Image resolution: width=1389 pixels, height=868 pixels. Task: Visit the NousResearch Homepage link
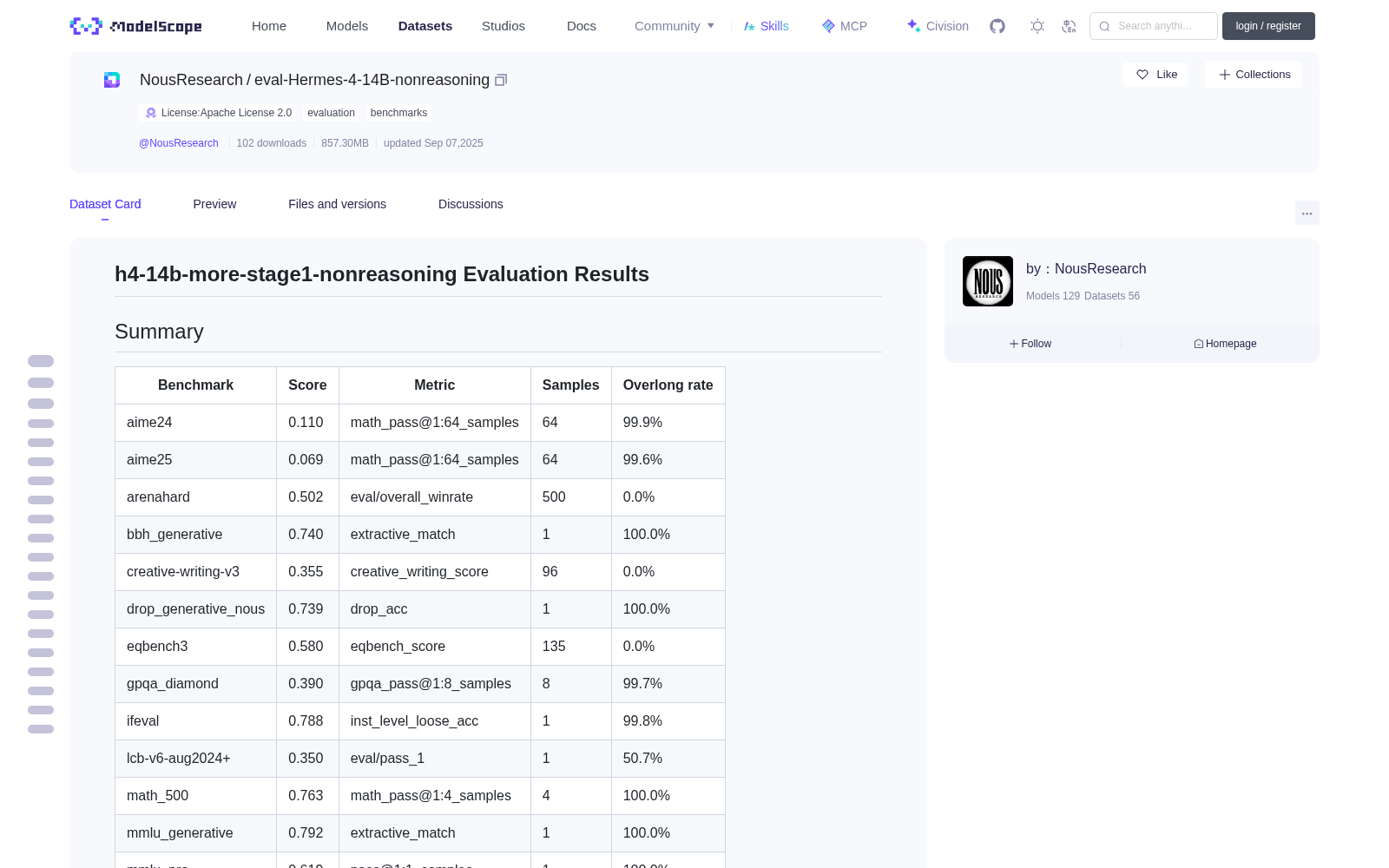click(x=1225, y=344)
